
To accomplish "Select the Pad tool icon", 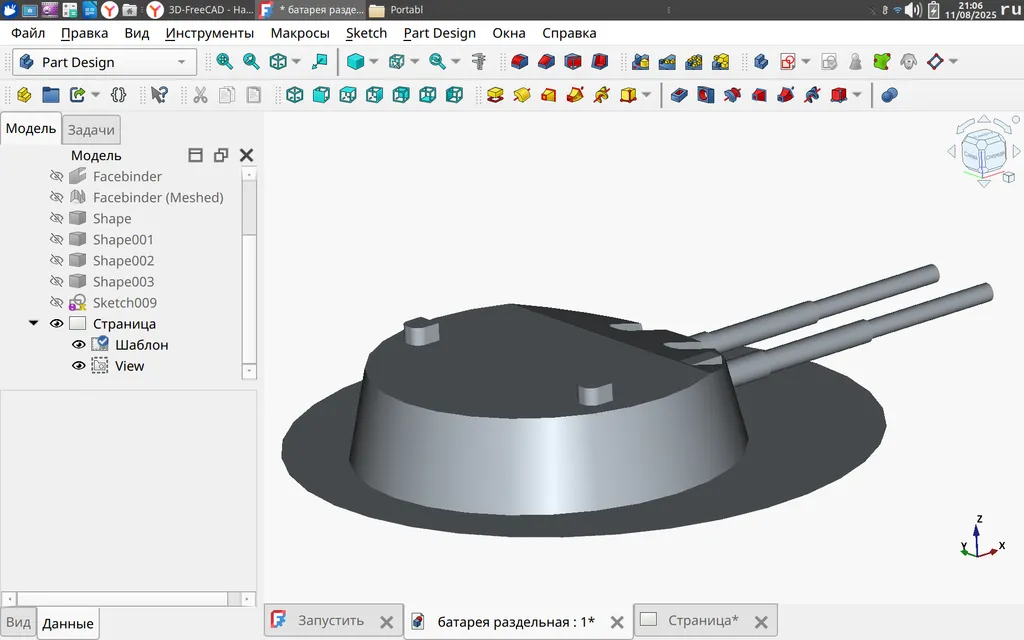I will pos(494,95).
